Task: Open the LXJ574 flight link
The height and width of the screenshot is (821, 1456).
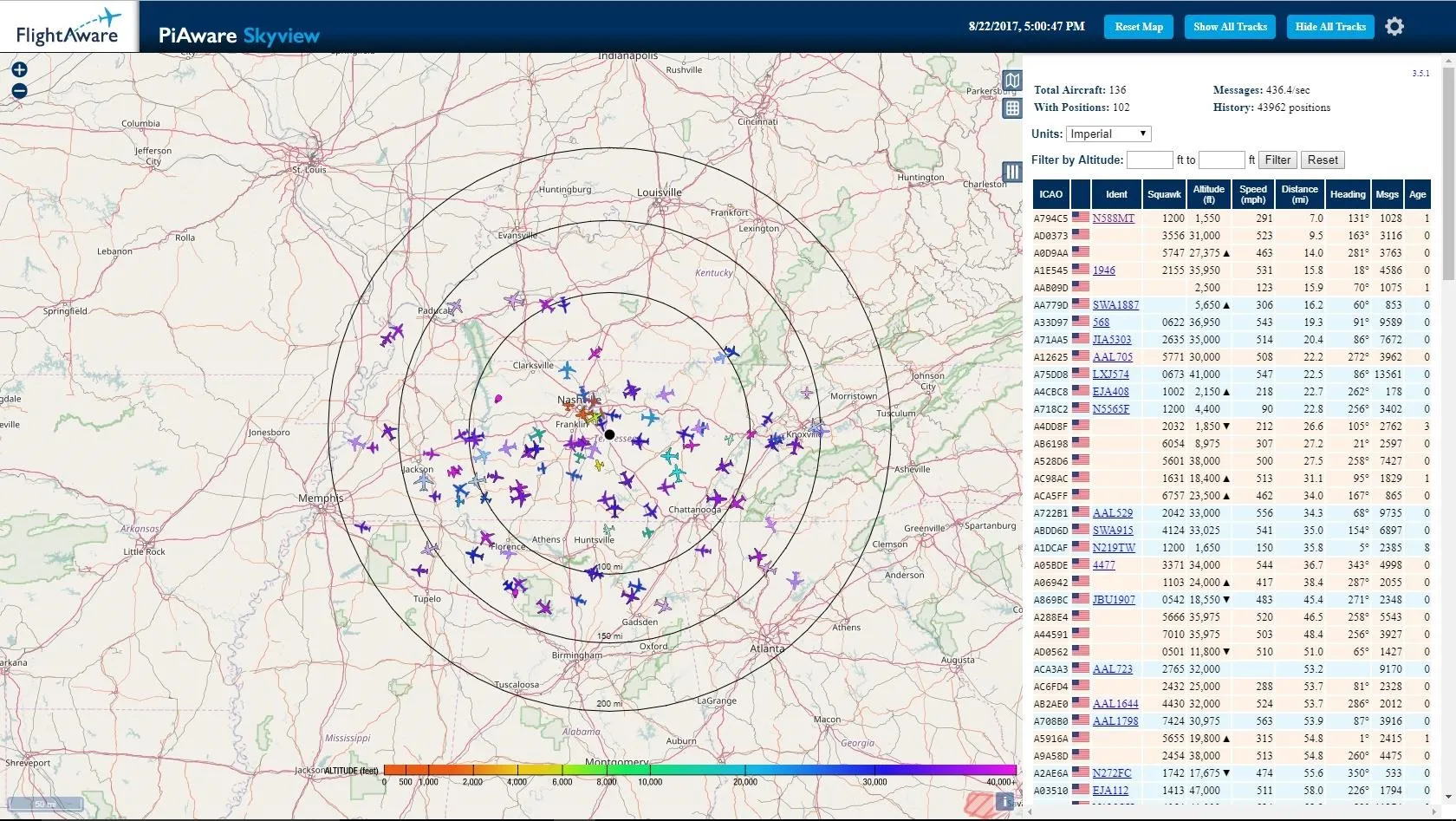Action: tap(1110, 375)
